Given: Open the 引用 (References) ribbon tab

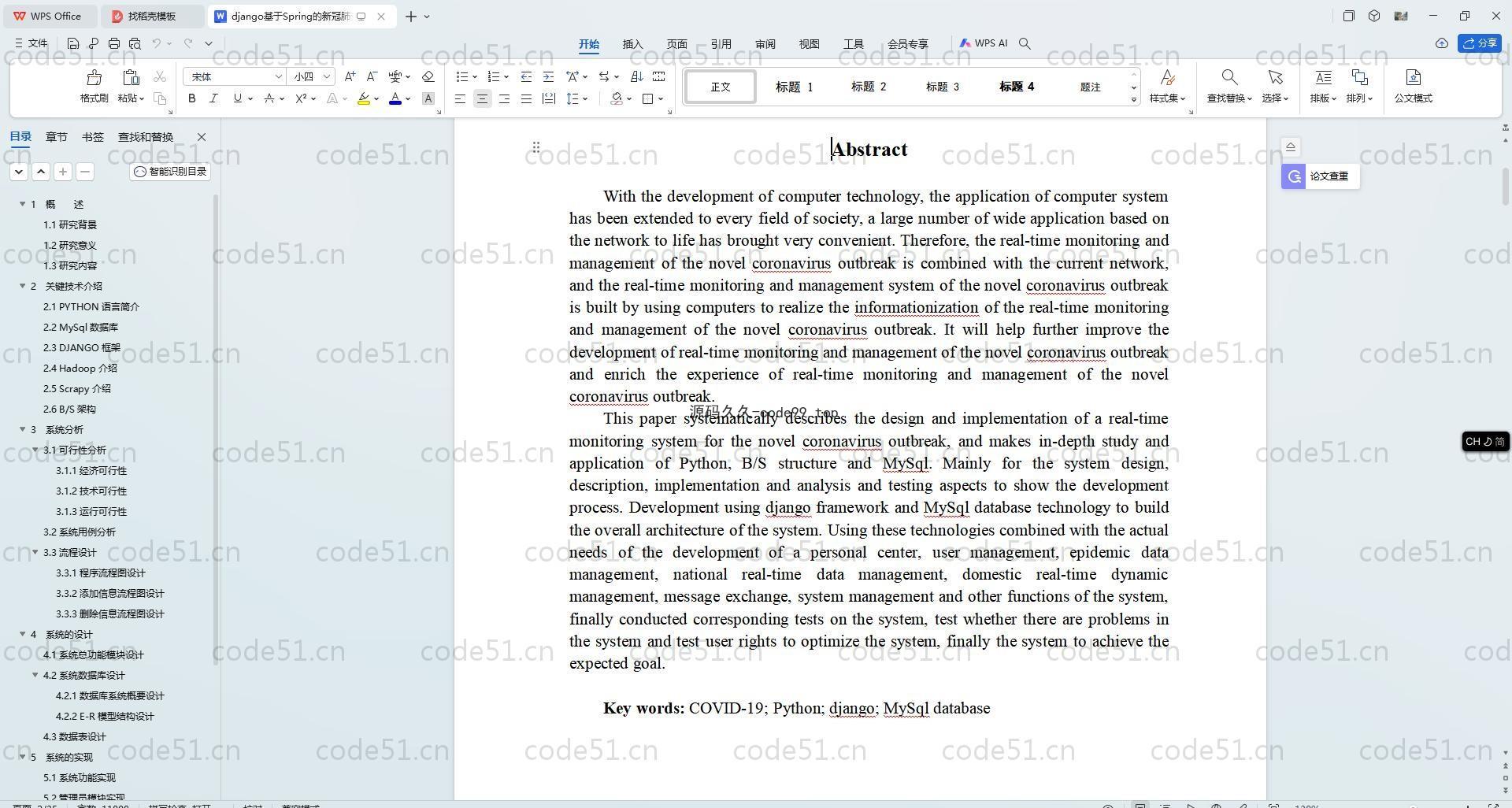Looking at the screenshot, I should pos(721,44).
